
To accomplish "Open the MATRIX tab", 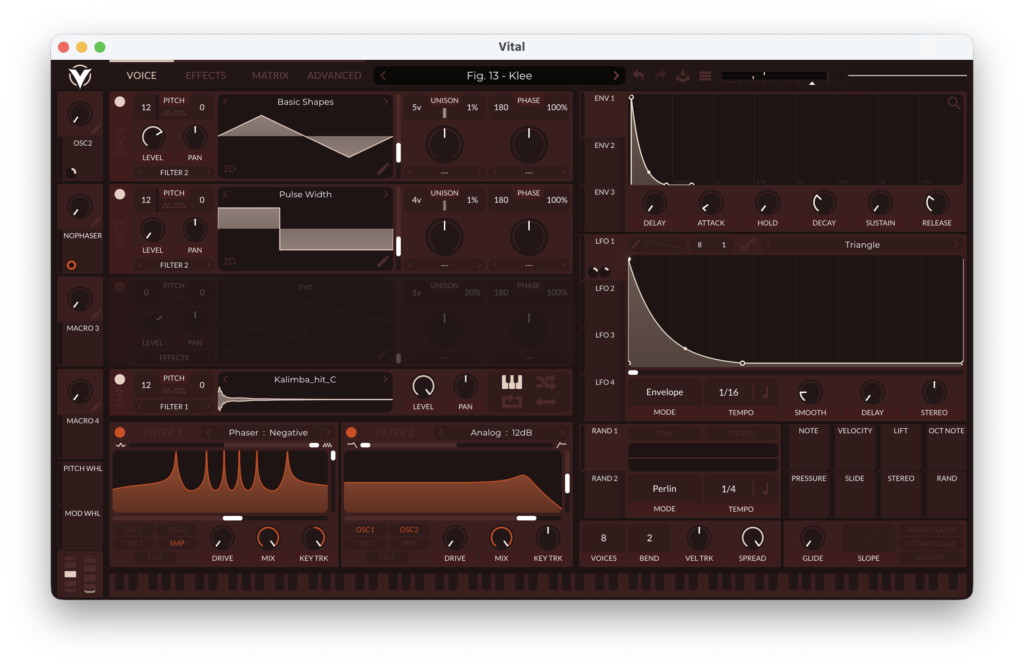I will point(270,76).
